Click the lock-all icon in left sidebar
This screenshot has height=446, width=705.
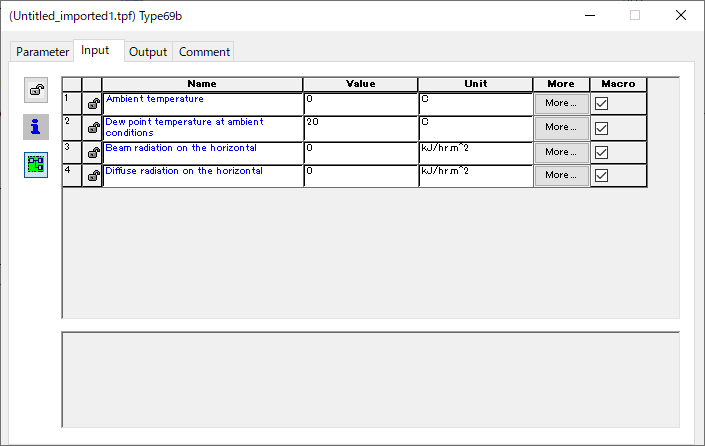(36, 90)
